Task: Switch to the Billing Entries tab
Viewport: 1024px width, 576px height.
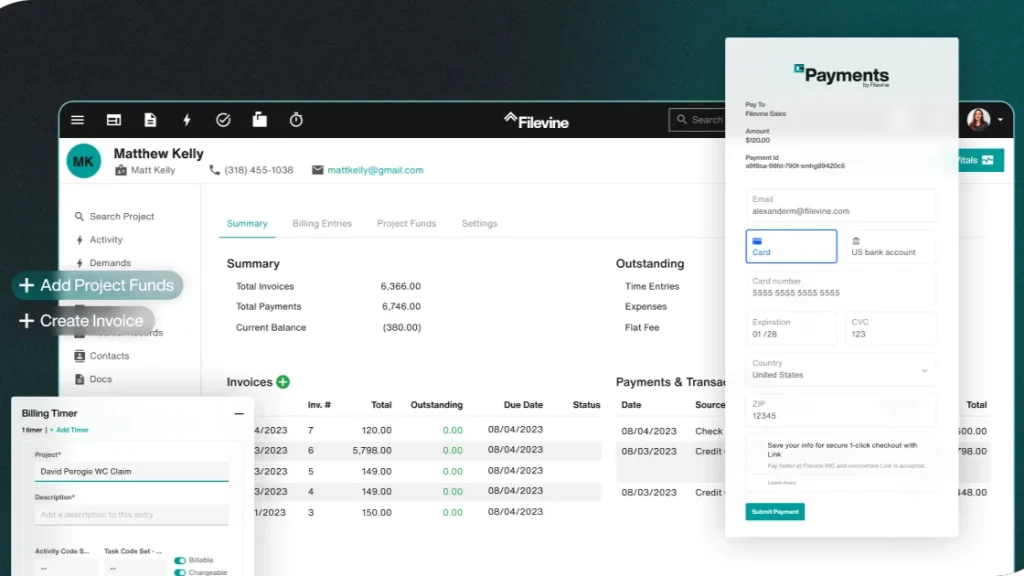Action: coord(322,223)
